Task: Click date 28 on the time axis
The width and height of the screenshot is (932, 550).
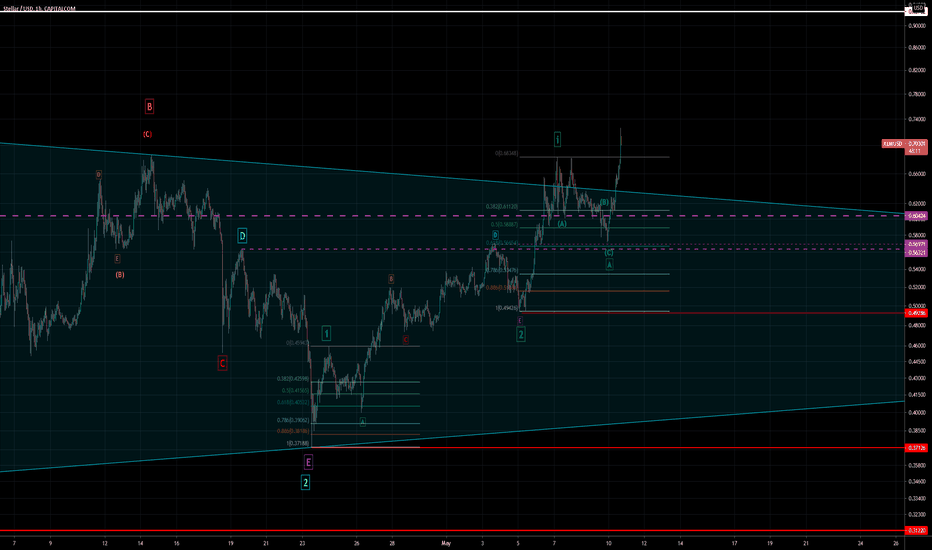Action: pos(392,543)
